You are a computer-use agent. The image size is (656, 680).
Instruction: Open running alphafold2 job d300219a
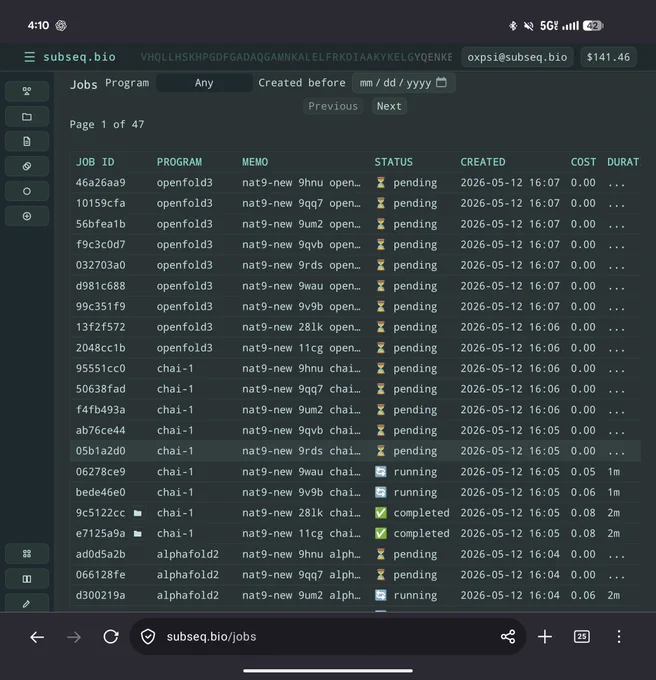point(356,595)
